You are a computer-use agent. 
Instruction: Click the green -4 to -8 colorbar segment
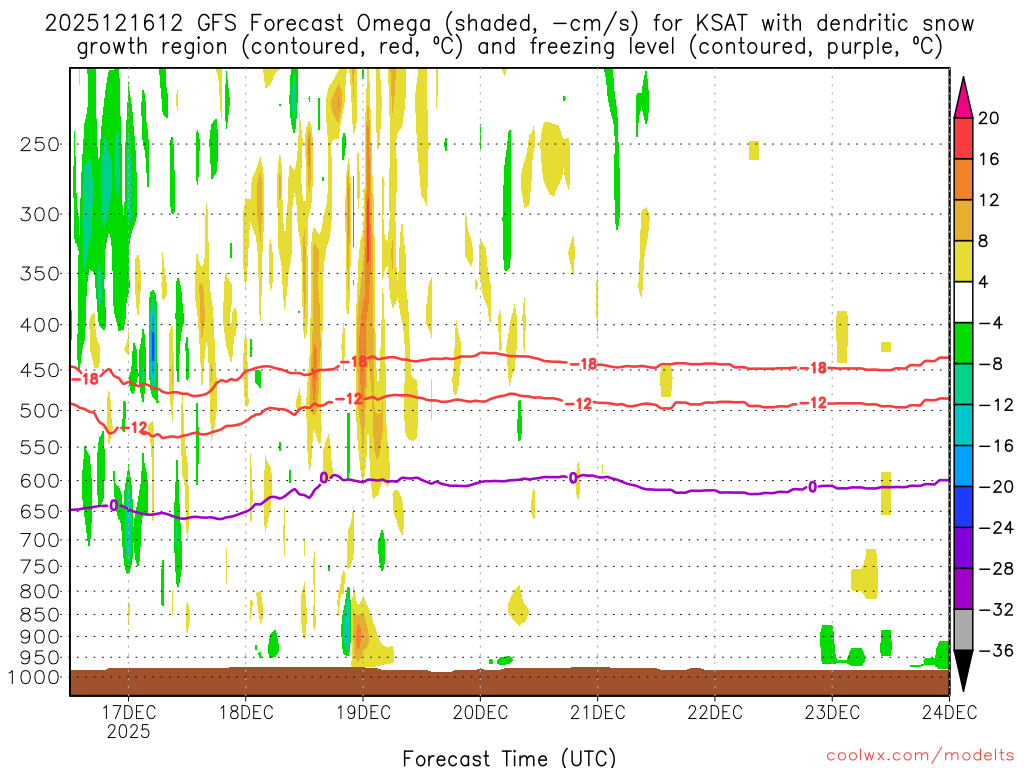[x=963, y=344]
